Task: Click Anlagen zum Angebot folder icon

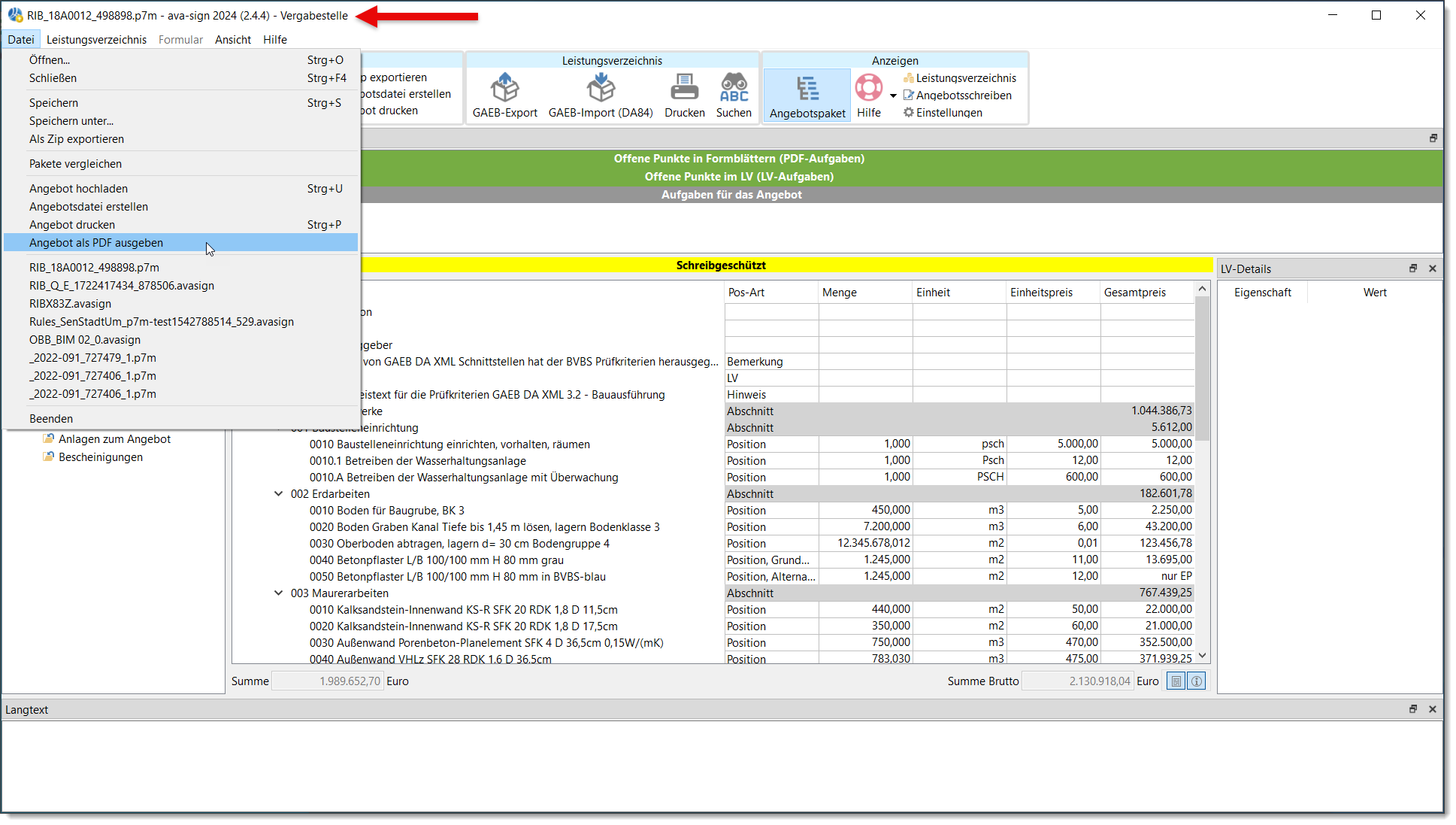Action: tap(49, 438)
